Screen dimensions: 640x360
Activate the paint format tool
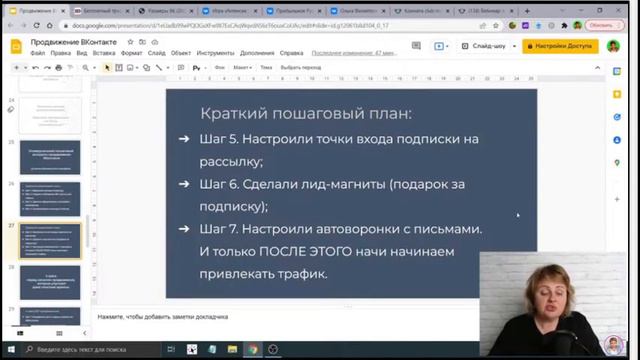click(x=70, y=67)
